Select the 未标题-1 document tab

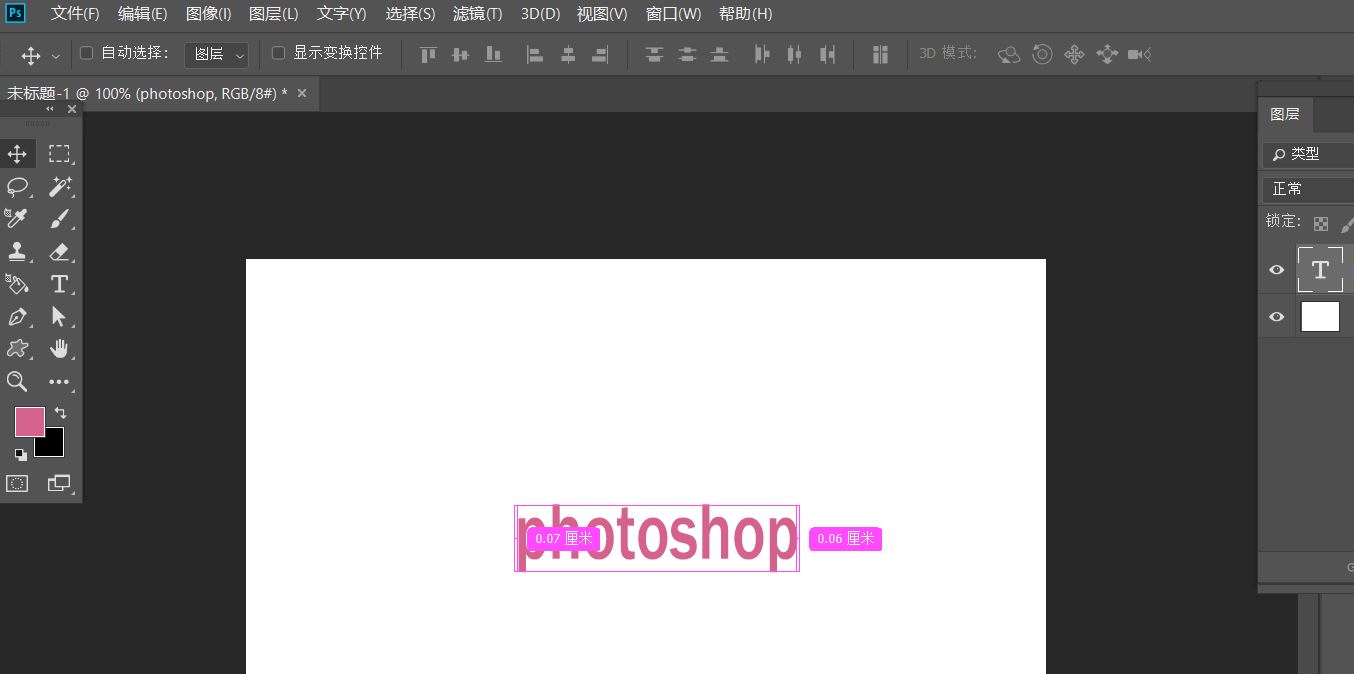tap(147, 93)
